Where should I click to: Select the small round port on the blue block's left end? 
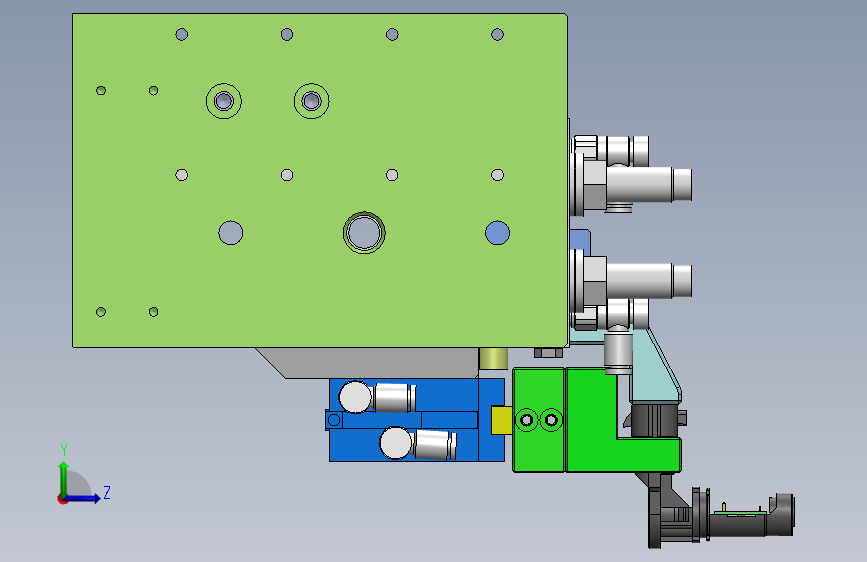pos(334,420)
